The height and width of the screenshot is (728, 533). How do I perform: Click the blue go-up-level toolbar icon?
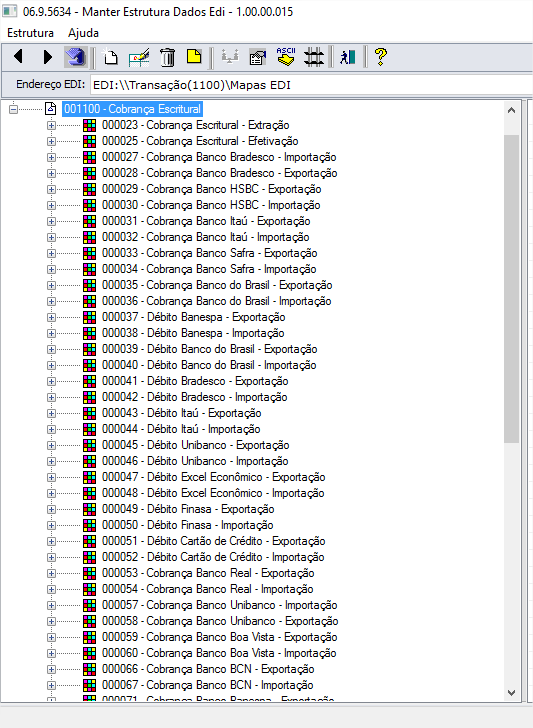pyautogui.click(x=75, y=57)
